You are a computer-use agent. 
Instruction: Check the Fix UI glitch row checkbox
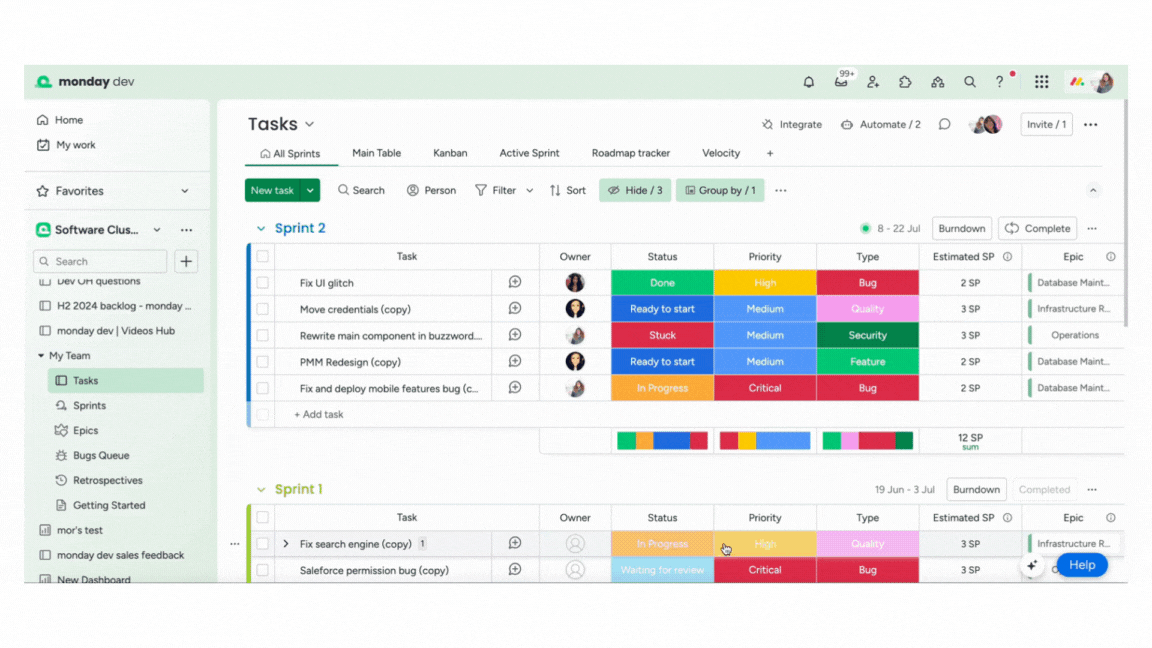click(x=262, y=283)
